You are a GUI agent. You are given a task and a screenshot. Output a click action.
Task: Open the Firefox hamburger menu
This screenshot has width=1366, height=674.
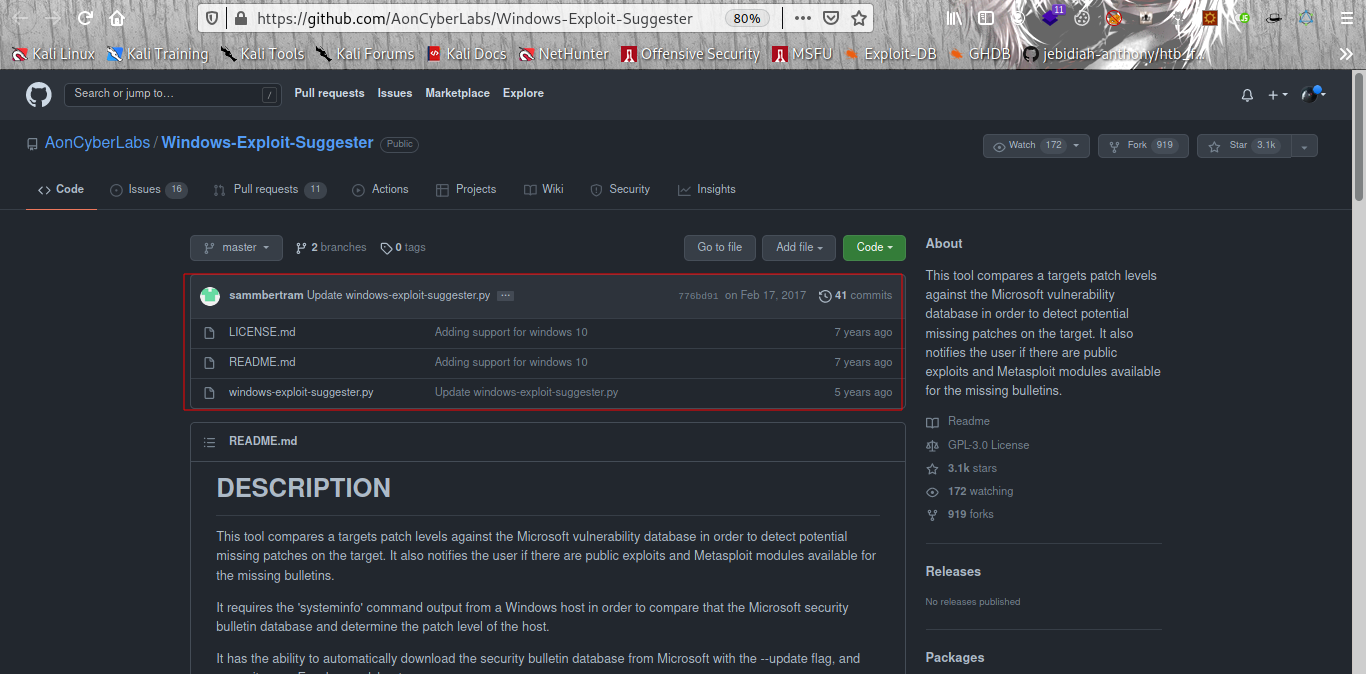pos(1344,18)
